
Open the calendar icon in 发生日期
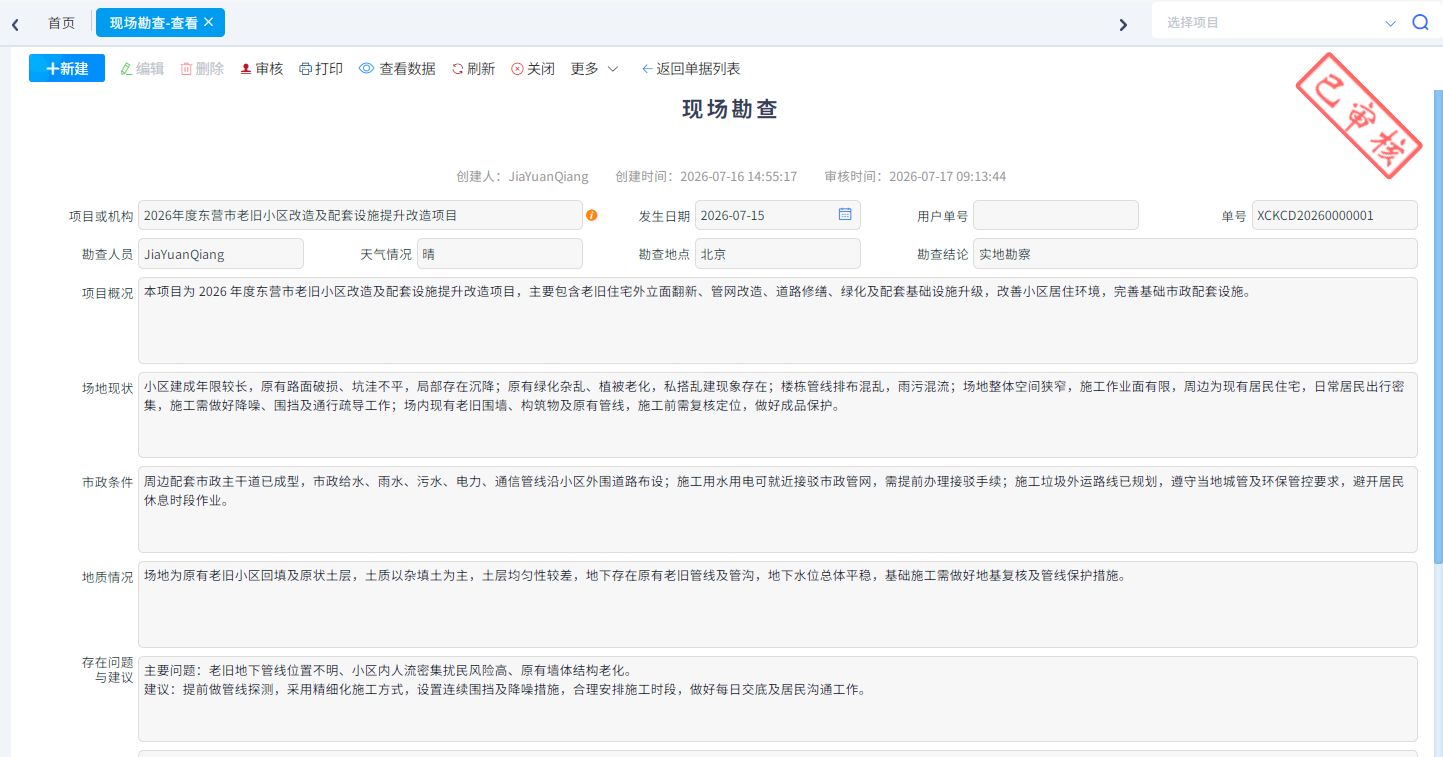pyautogui.click(x=845, y=214)
